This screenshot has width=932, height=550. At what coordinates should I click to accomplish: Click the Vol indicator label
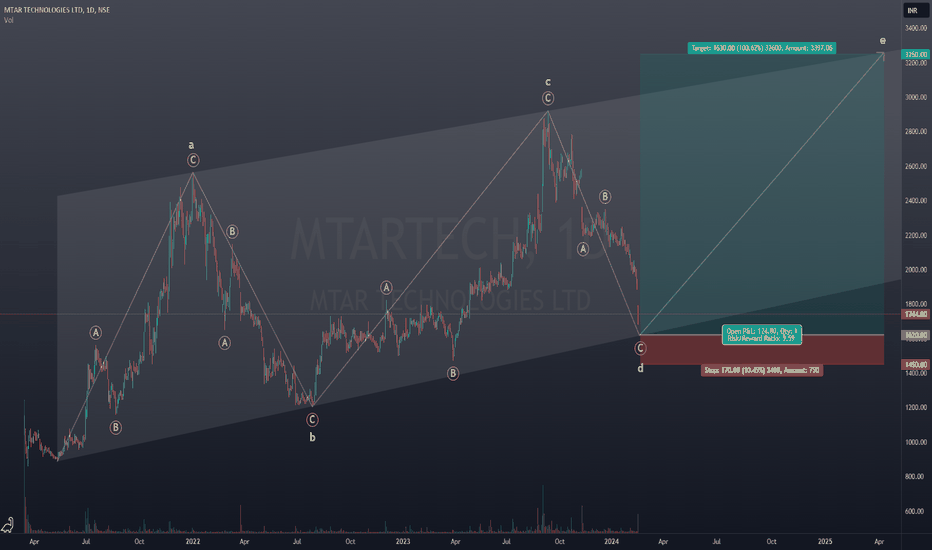pos(8,20)
